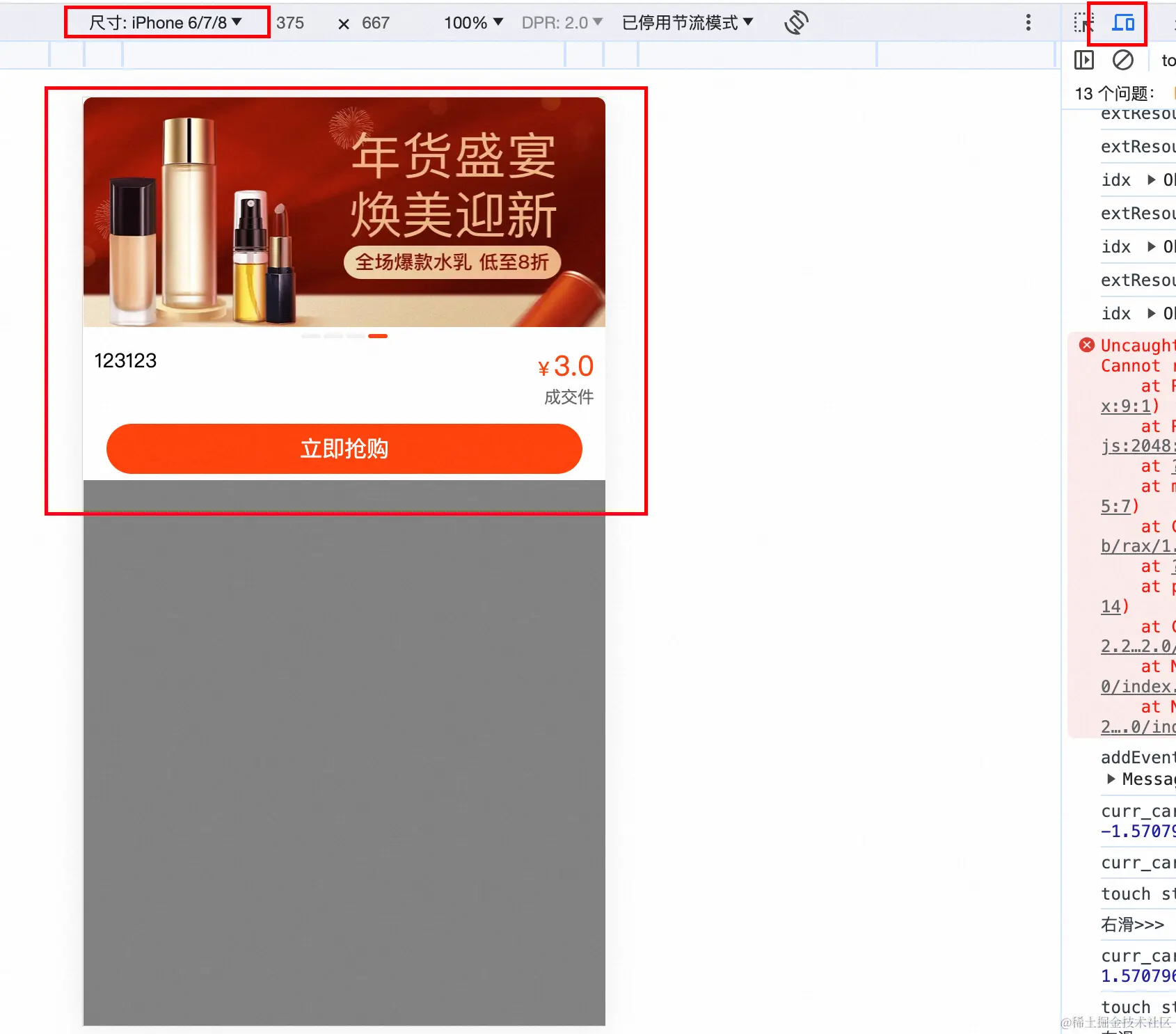
Task: Open the js:2048 source link
Action: [x=1138, y=446]
